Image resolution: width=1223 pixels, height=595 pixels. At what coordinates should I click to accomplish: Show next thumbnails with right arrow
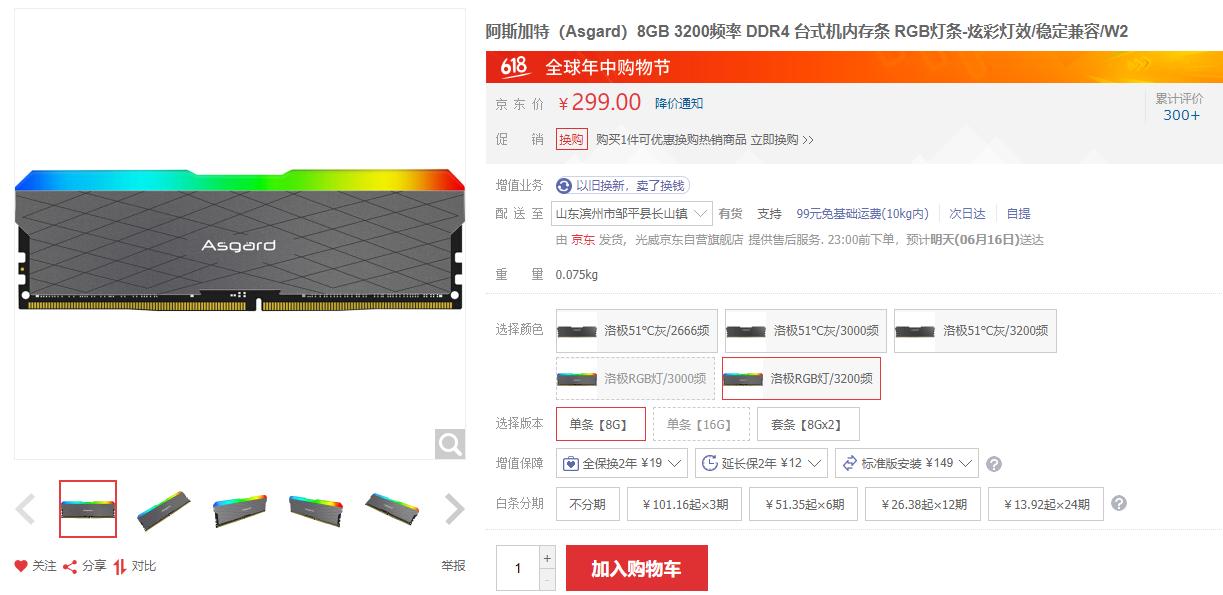coord(455,509)
